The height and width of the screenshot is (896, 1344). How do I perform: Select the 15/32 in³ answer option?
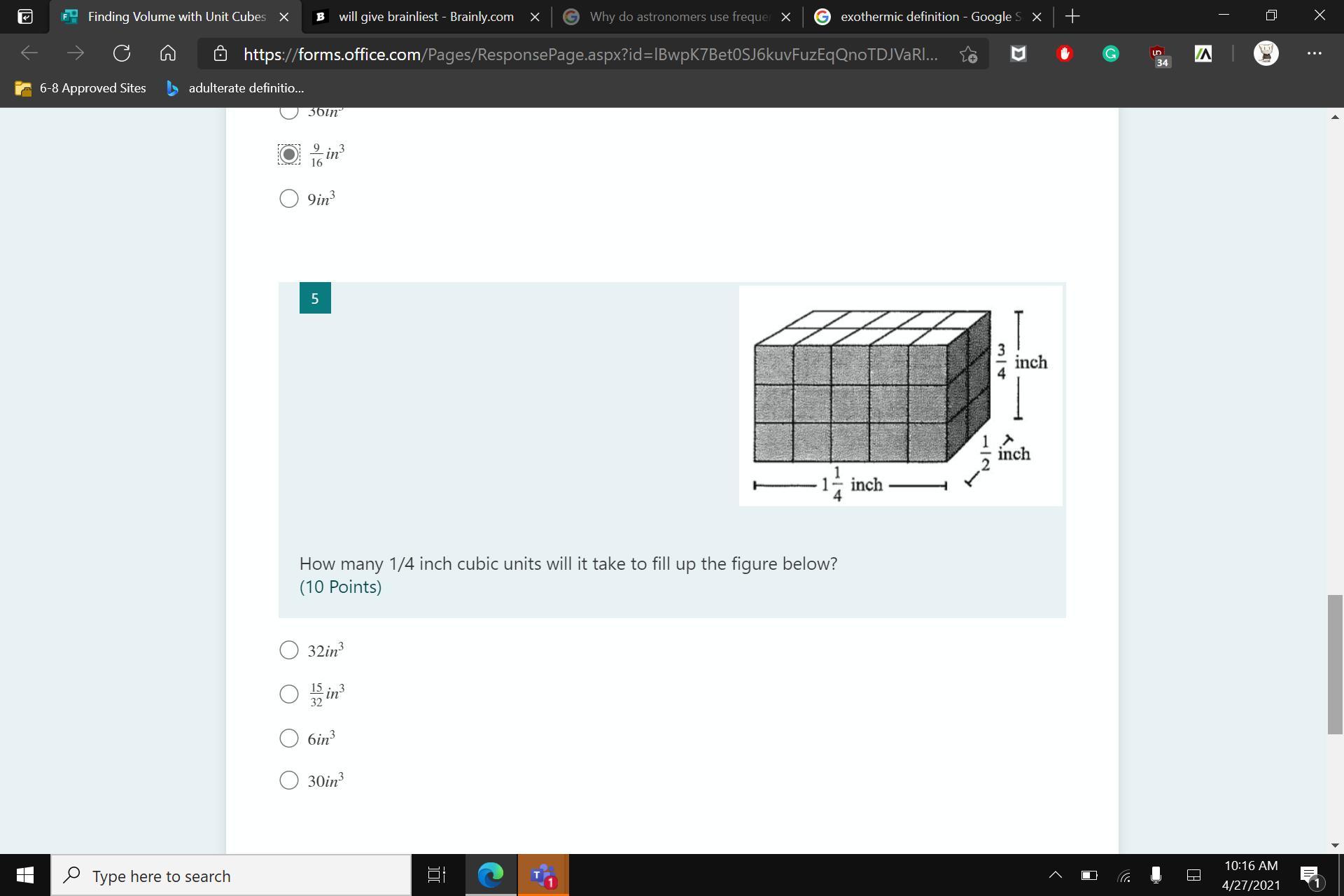click(289, 694)
